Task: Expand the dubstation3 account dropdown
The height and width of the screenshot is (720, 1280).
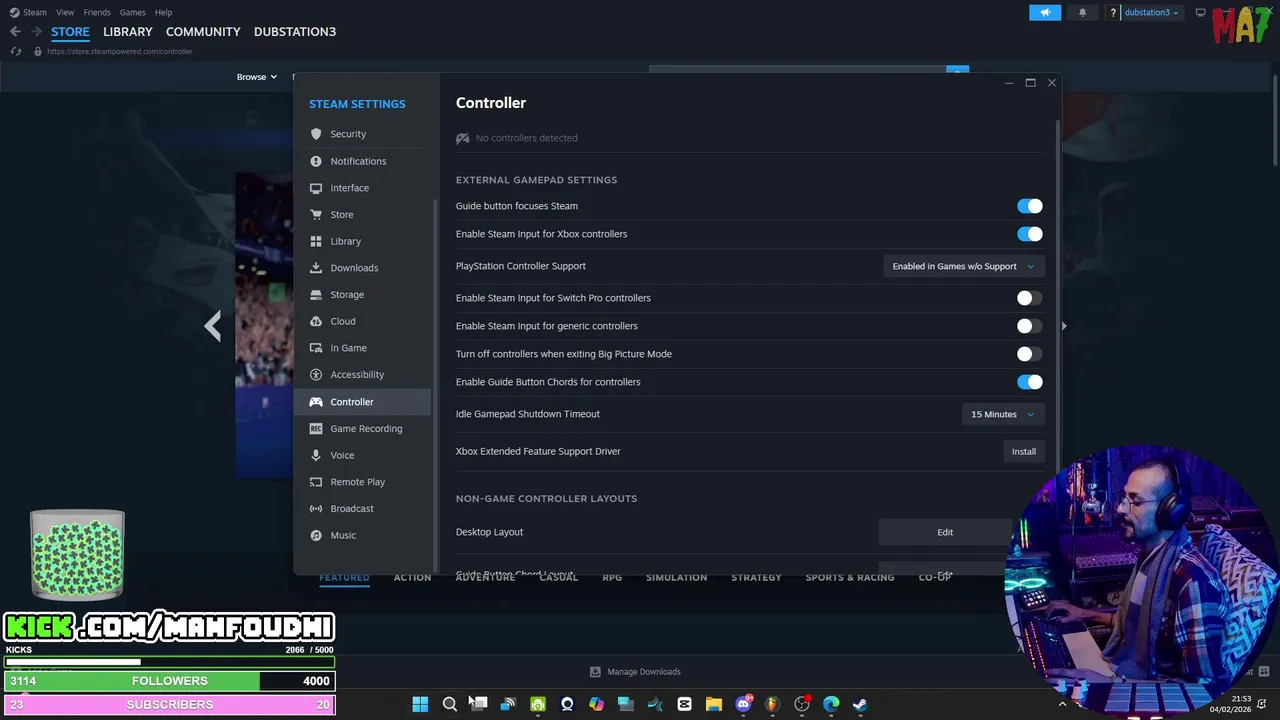Action: [1152, 13]
